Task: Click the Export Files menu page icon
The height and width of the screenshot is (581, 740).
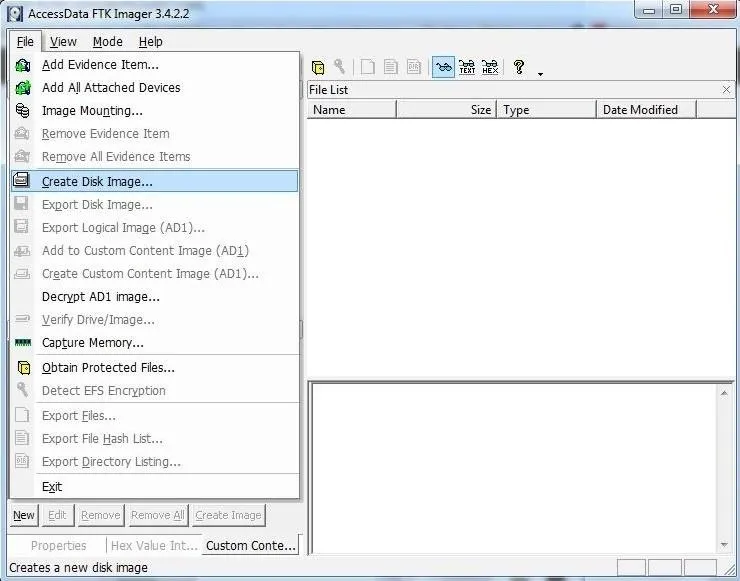Action: coord(22,415)
